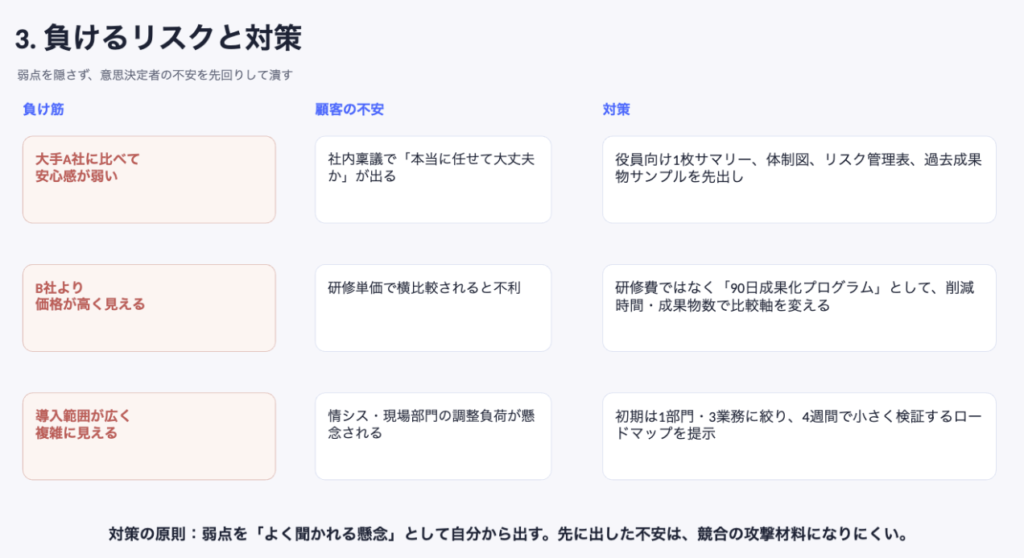Image resolution: width=1024 pixels, height=558 pixels.
Task: Select the card beginning 研修費ではなく
Action: click(798, 307)
